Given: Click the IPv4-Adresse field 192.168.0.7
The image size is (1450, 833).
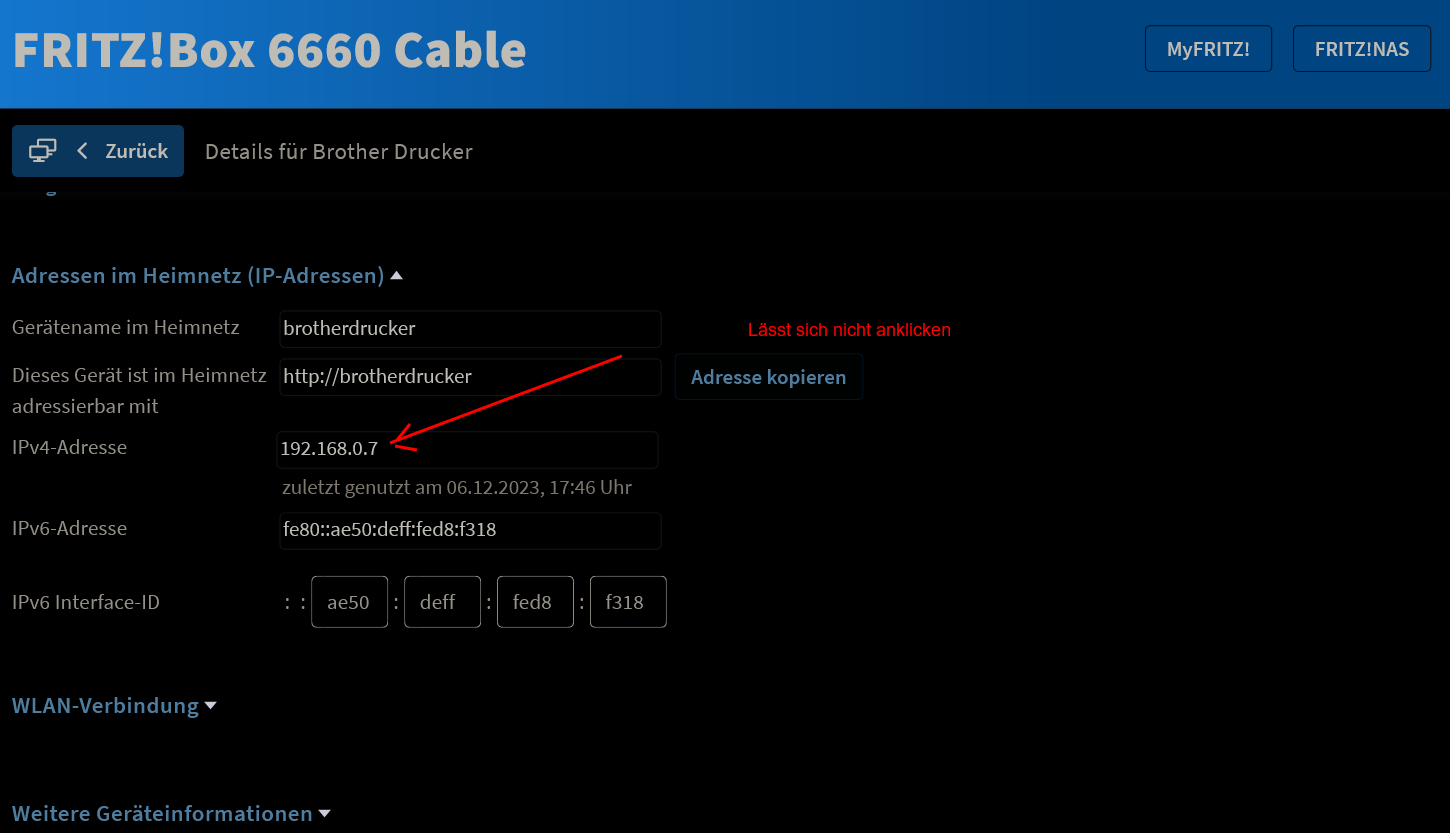Looking at the screenshot, I should [468, 450].
